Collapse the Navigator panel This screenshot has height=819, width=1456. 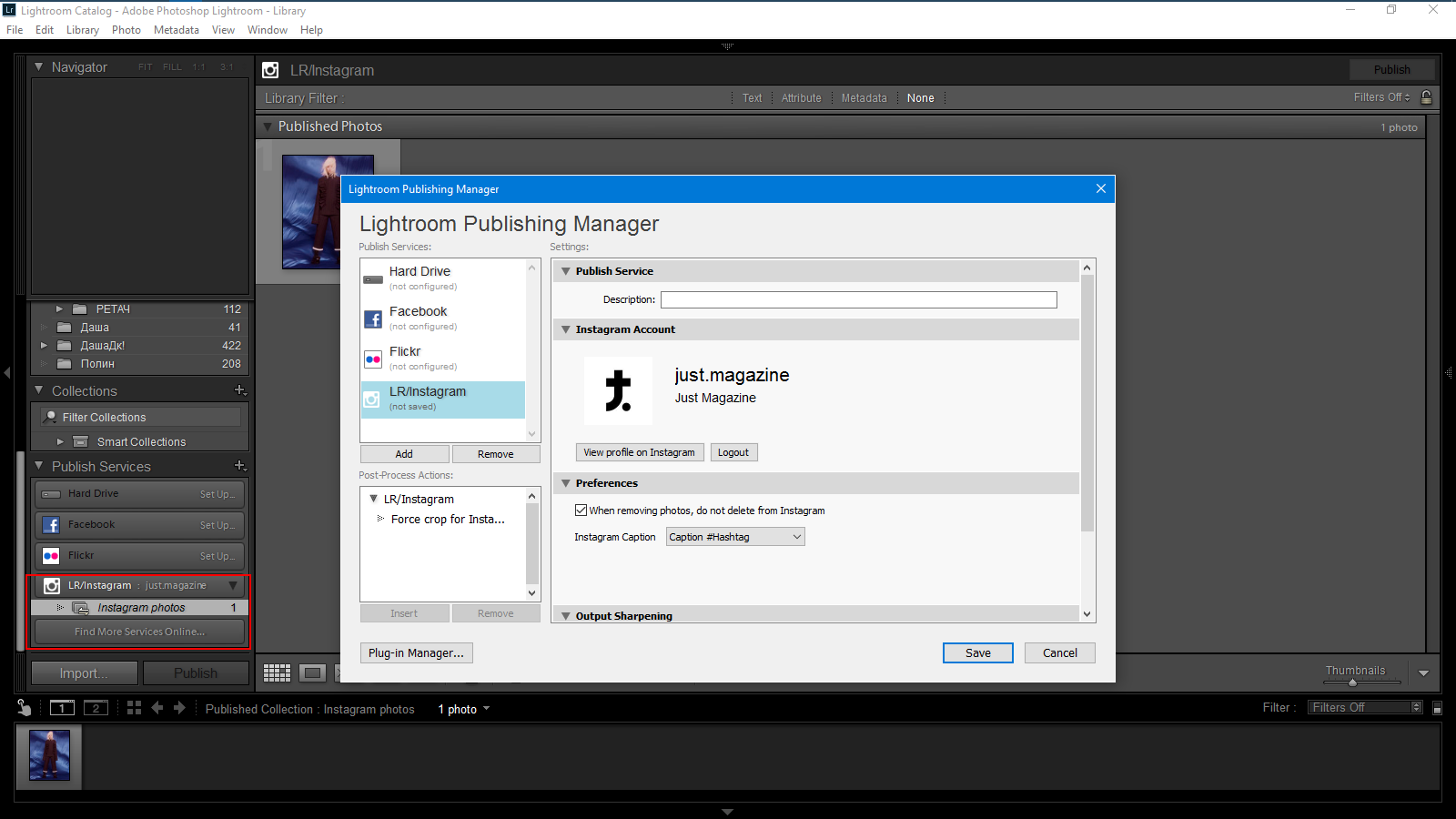pos(39,66)
